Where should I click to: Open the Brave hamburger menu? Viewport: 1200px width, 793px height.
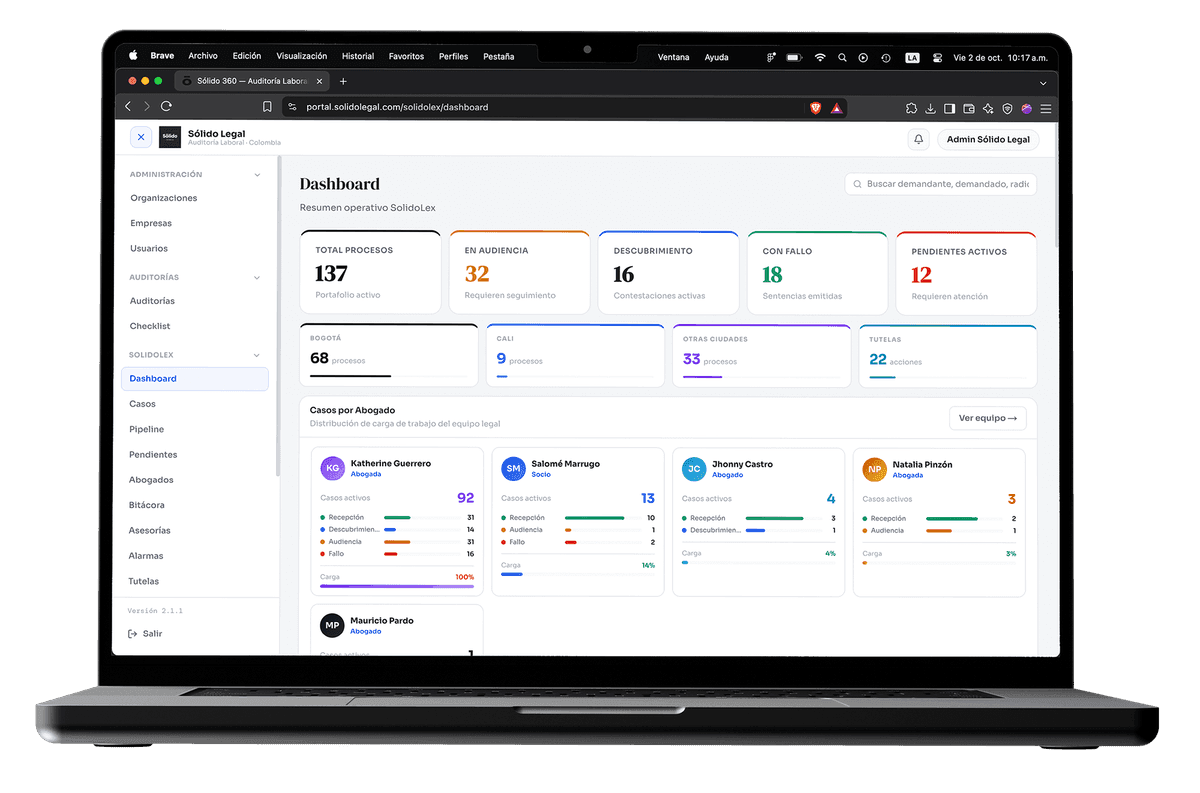coord(1046,108)
